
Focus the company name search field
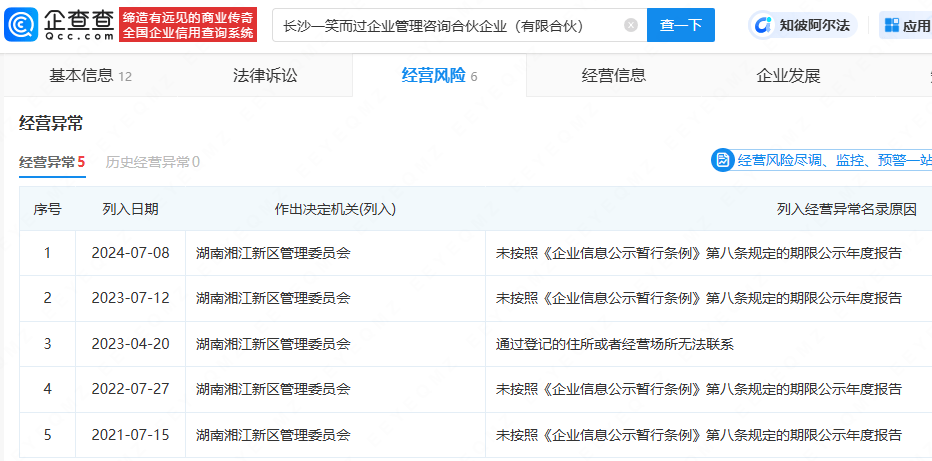(452, 25)
